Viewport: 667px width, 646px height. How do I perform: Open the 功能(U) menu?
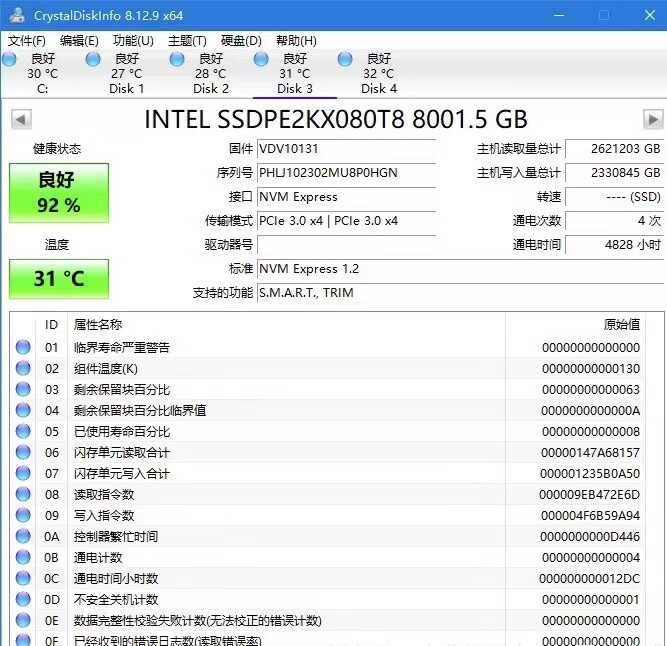(x=133, y=41)
